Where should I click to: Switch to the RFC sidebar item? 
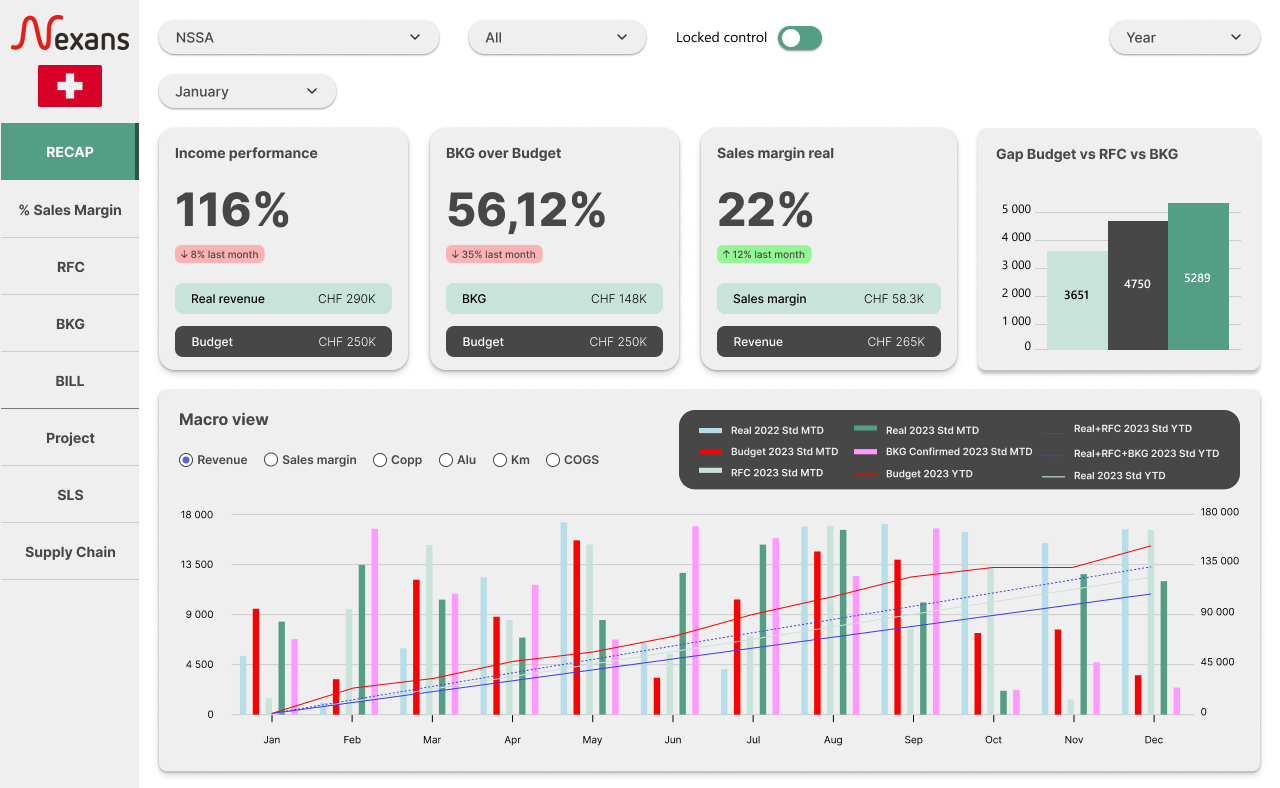coord(70,267)
